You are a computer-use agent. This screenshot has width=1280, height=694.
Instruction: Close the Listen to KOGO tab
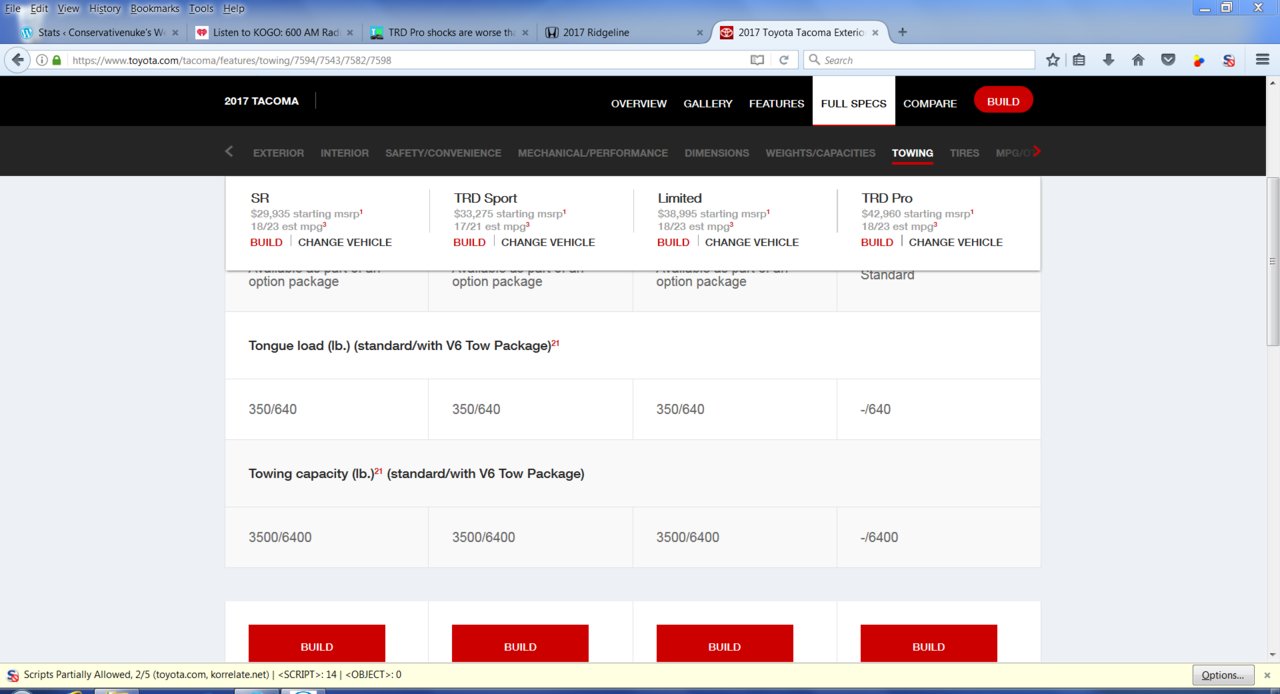pyautogui.click(x=350, y=32)
